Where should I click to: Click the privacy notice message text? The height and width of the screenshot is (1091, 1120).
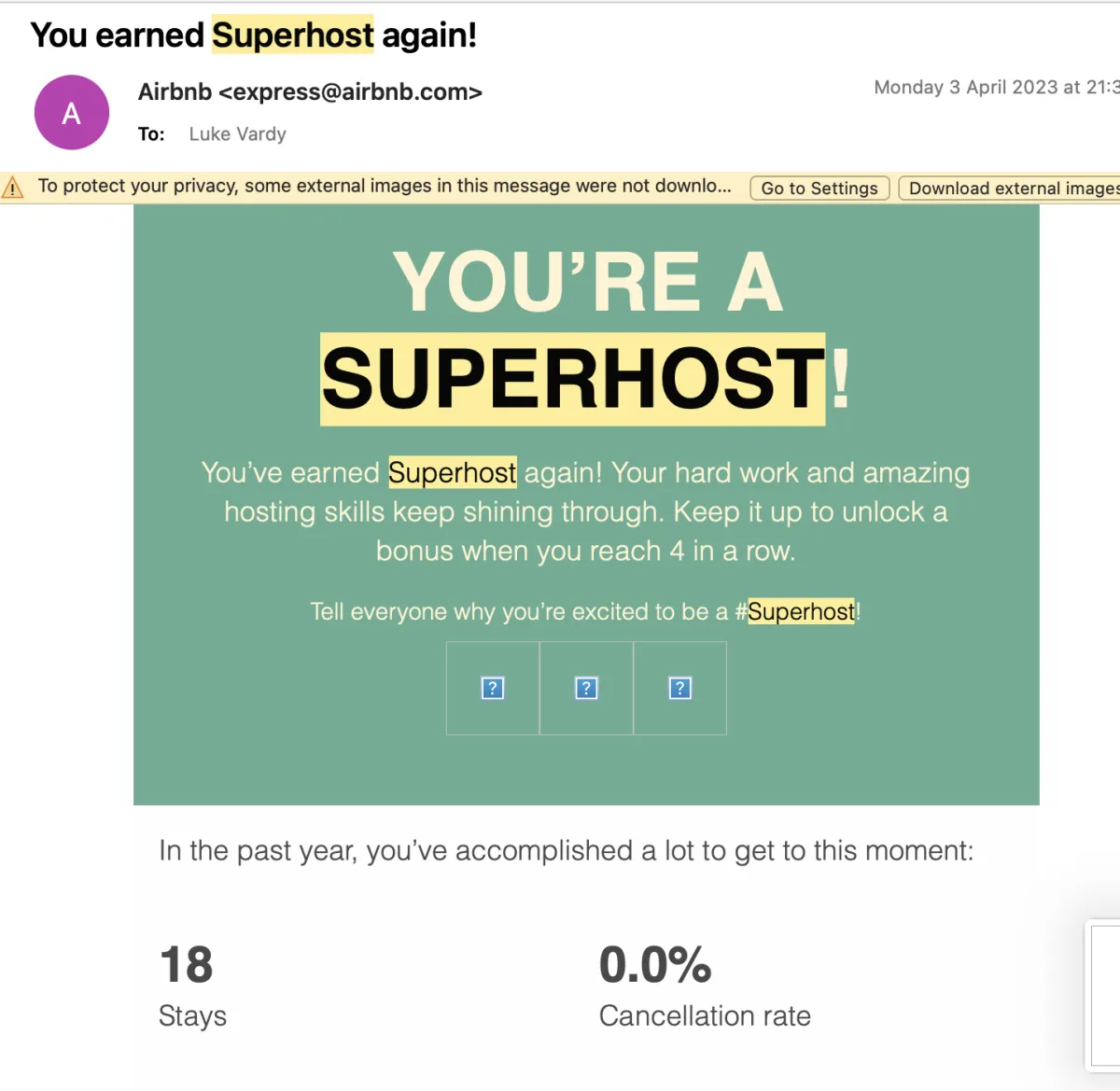point(385,186)
